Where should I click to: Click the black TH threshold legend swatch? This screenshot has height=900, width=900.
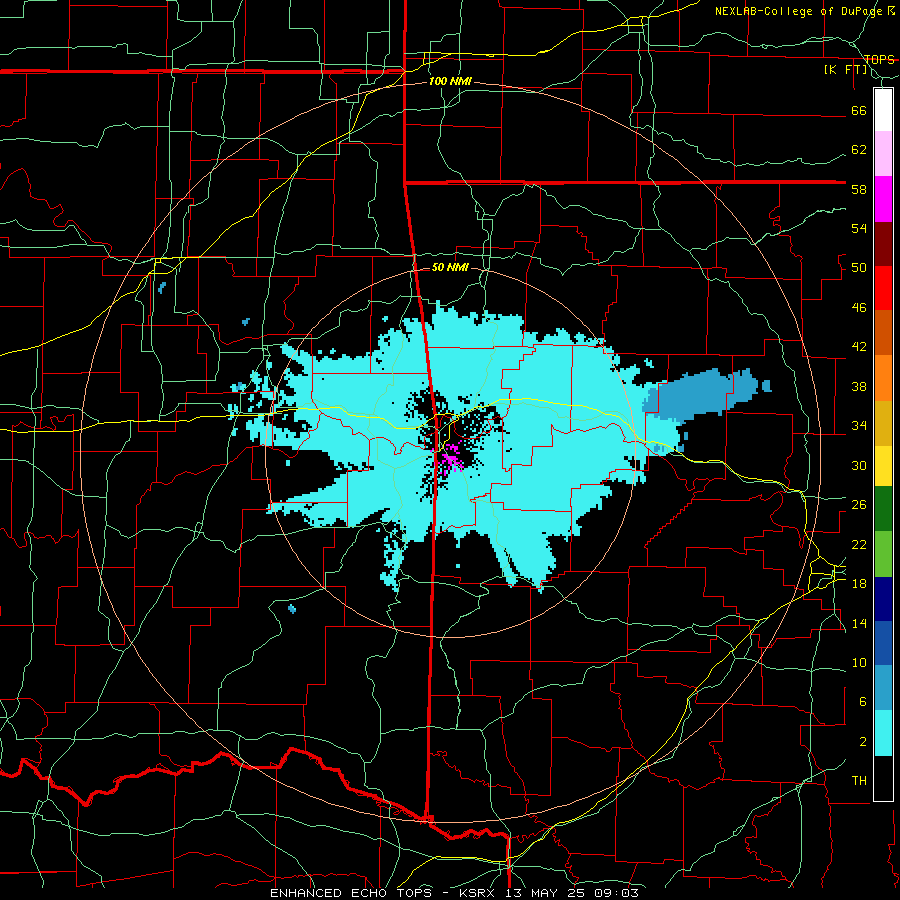[883, 778]
